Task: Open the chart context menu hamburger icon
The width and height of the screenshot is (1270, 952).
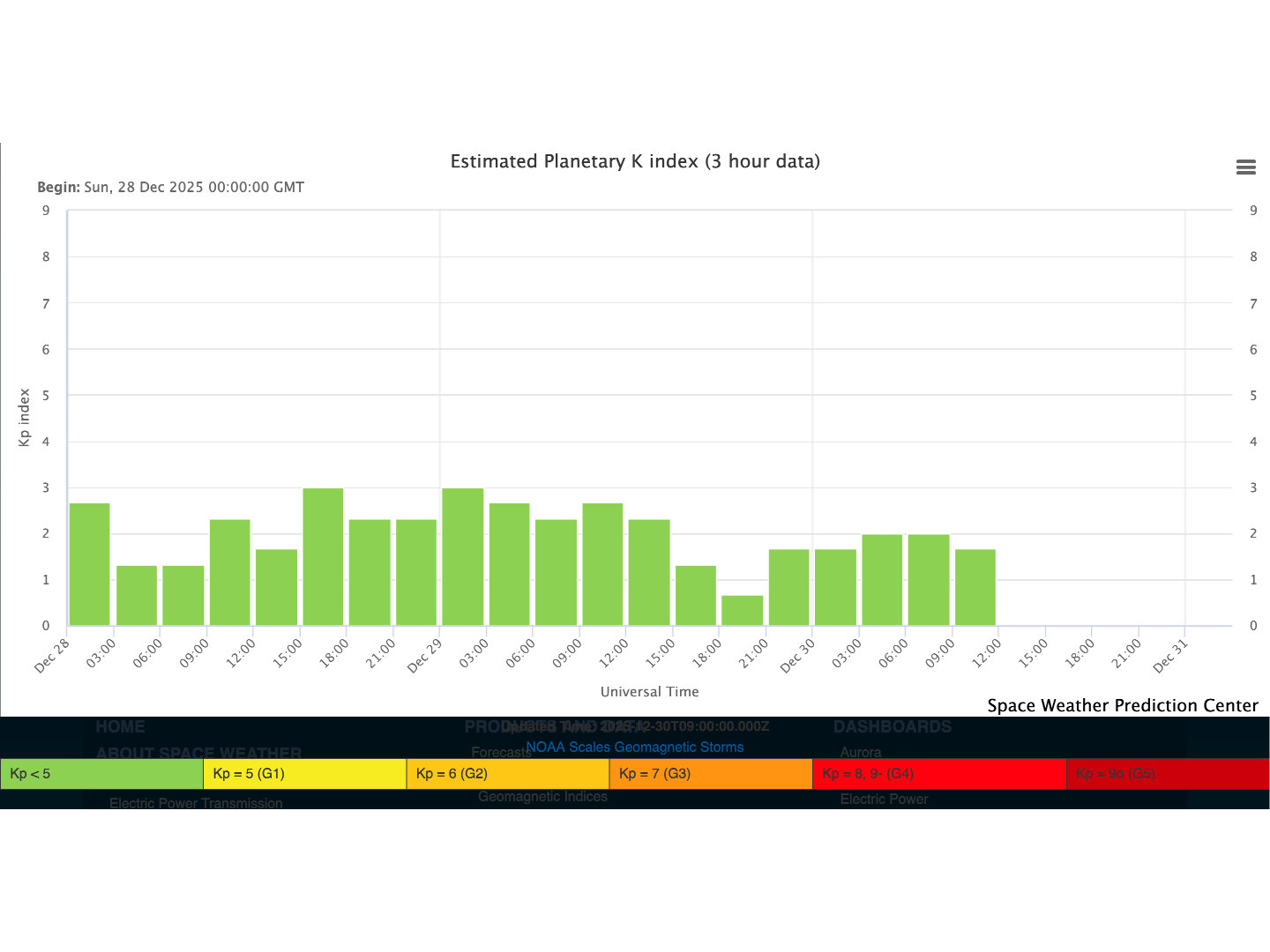Action: tap(1245, 167)
